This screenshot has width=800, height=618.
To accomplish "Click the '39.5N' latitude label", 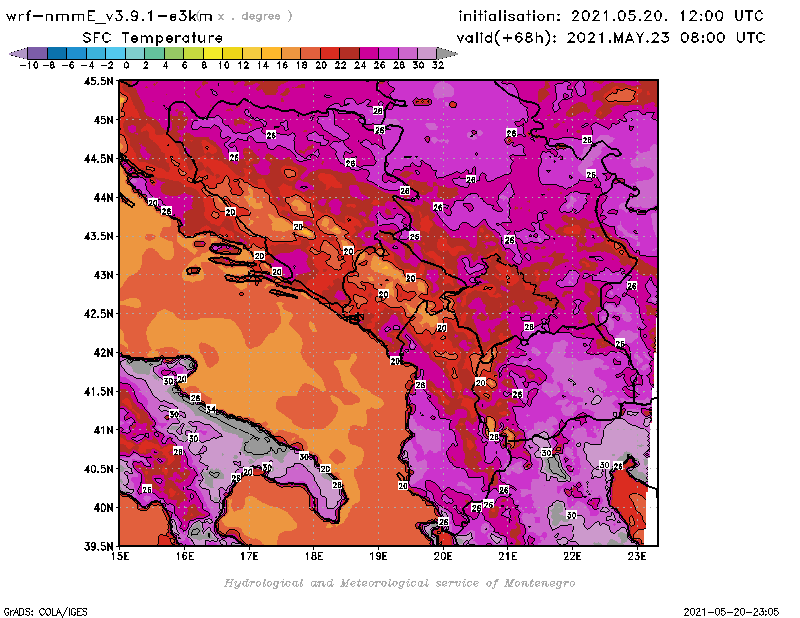I will coord(98,547).
